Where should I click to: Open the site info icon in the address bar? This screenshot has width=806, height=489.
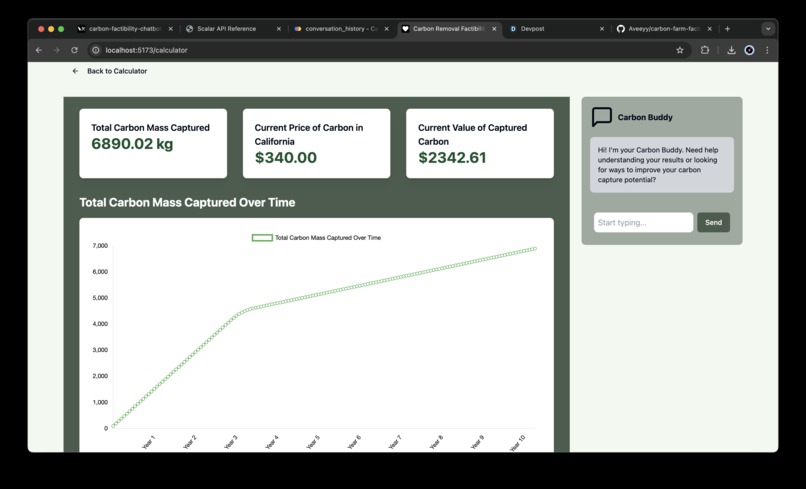tap(95, 50)
